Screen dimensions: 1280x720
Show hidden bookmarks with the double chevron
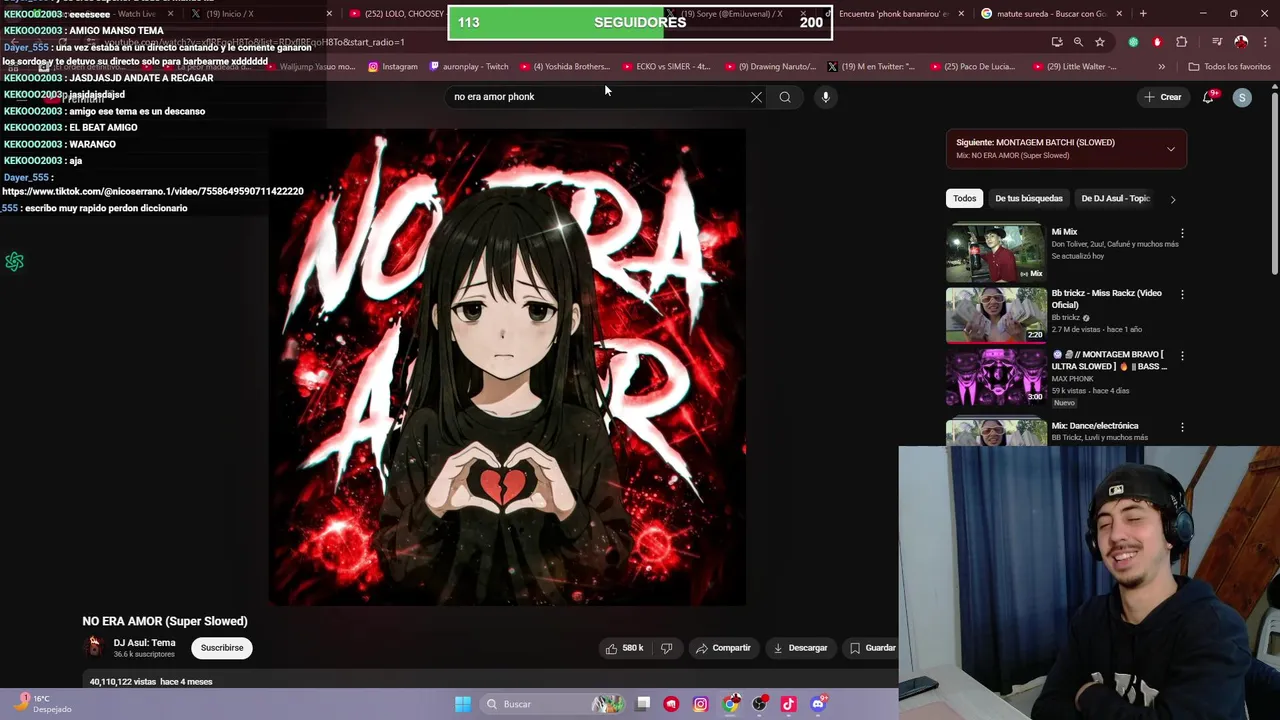[1161, 67]
